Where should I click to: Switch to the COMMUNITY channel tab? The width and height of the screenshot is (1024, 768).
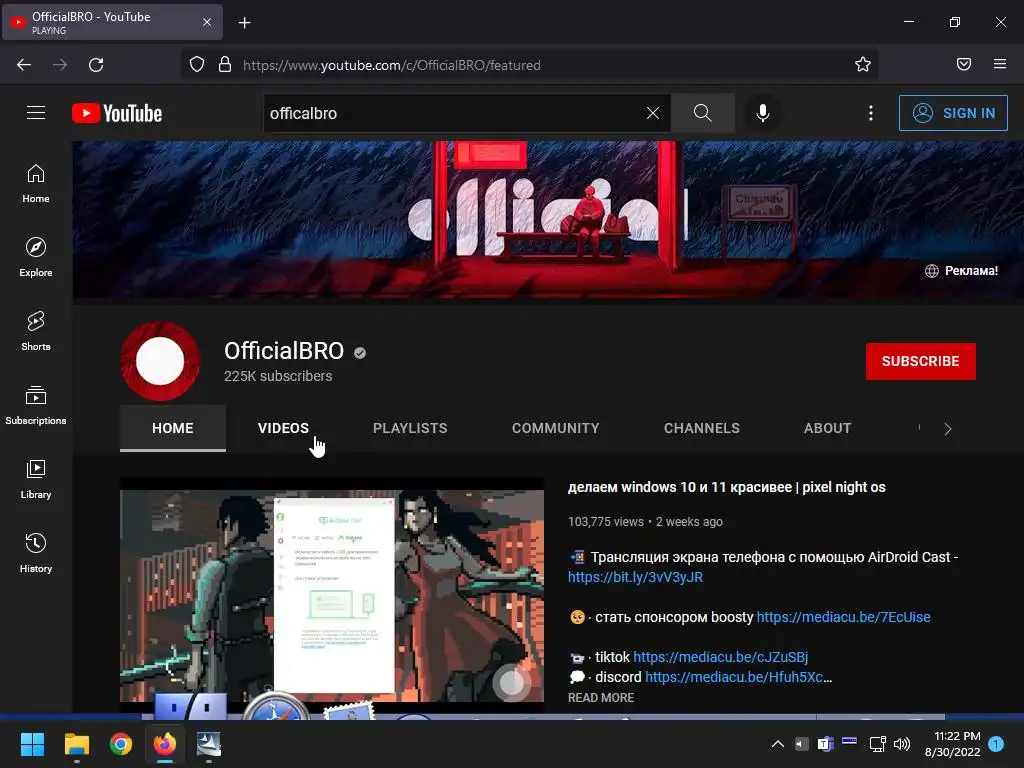pos(555,428)
